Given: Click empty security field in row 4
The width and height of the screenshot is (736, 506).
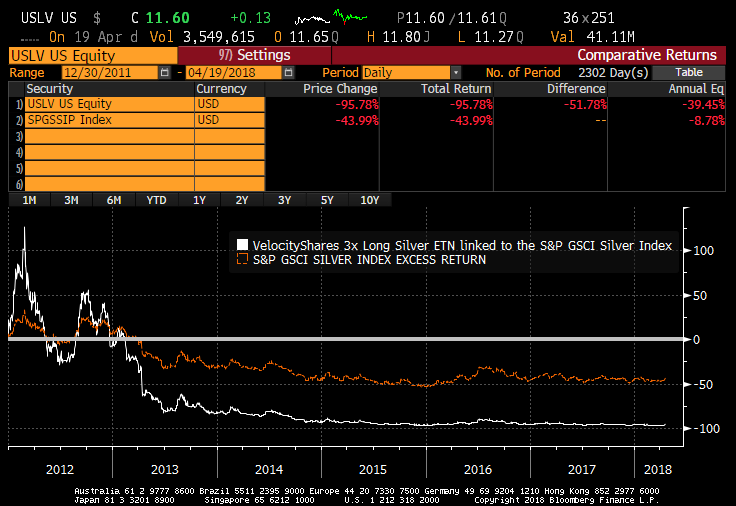Looking at the screenshot, I should (x=109, y=152).
